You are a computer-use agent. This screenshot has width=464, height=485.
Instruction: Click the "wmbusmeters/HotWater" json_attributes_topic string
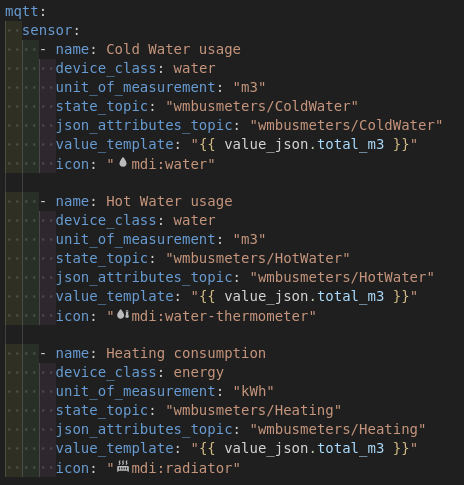pyautogui.click(x=342, y=277)
